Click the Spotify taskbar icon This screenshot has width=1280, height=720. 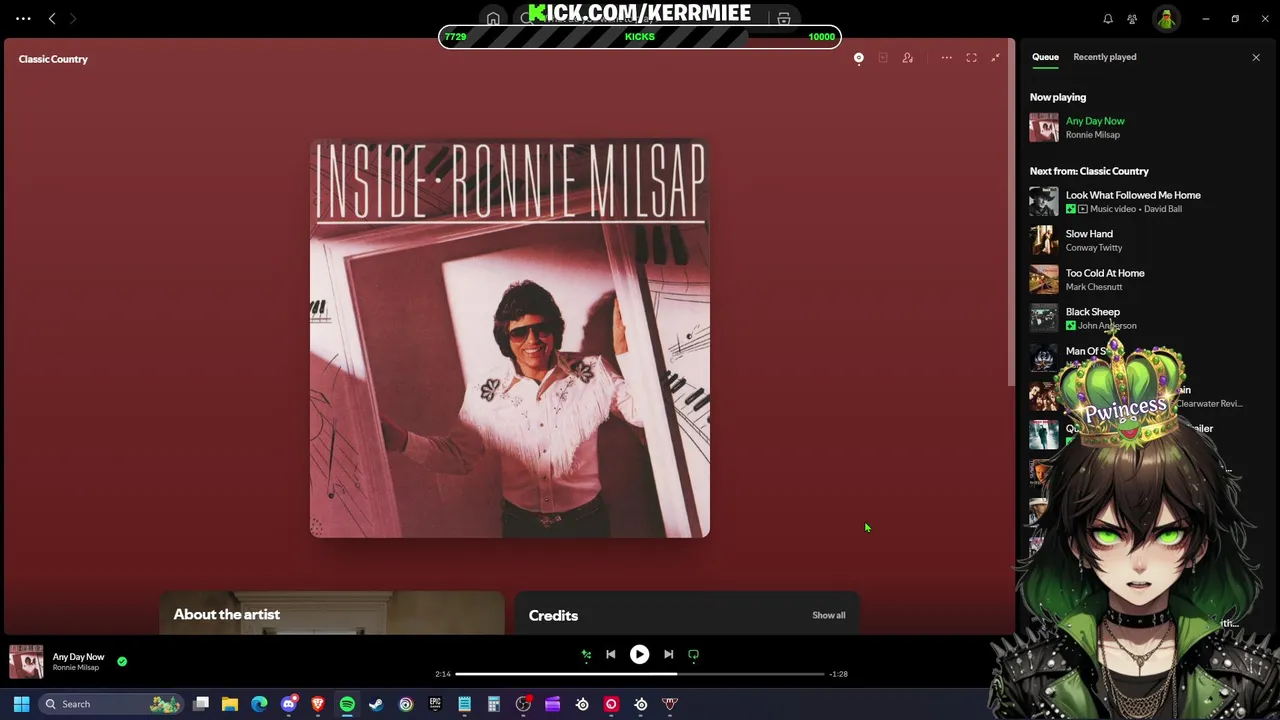(347, 704)
